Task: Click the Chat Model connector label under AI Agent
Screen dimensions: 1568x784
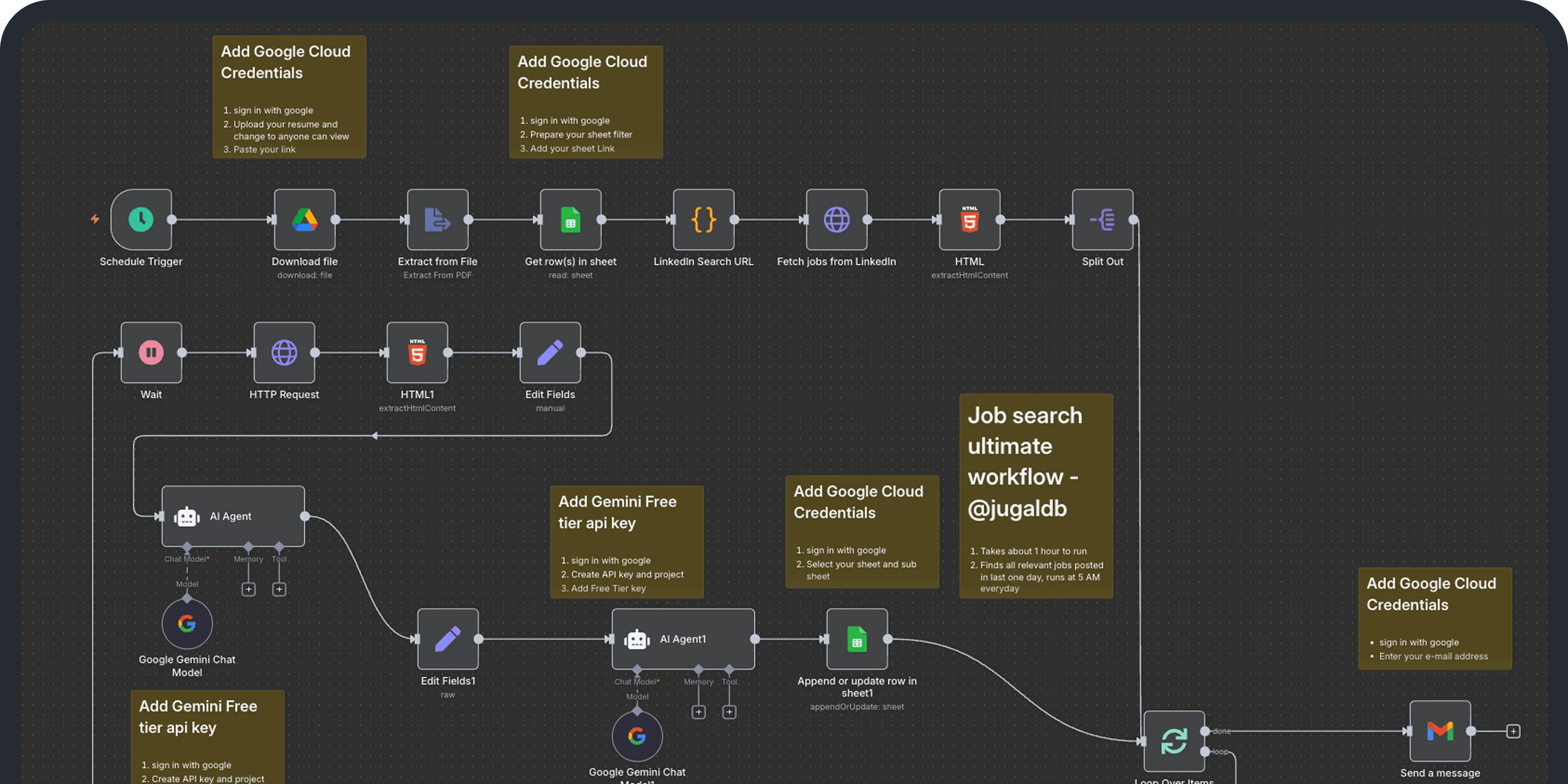Action: tap(187, 559)
